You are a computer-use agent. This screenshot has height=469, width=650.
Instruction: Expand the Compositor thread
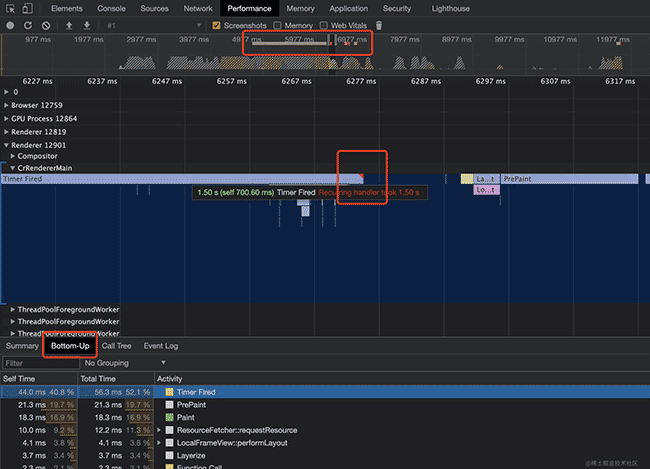(x=13, y=156)
